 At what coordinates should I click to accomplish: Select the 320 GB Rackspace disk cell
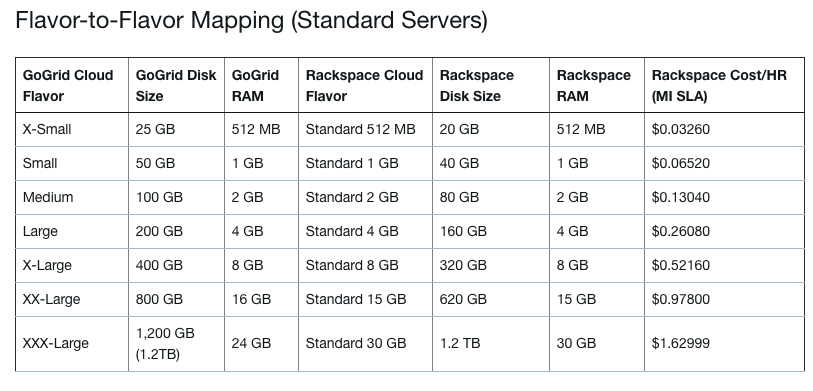click(491, 266)
